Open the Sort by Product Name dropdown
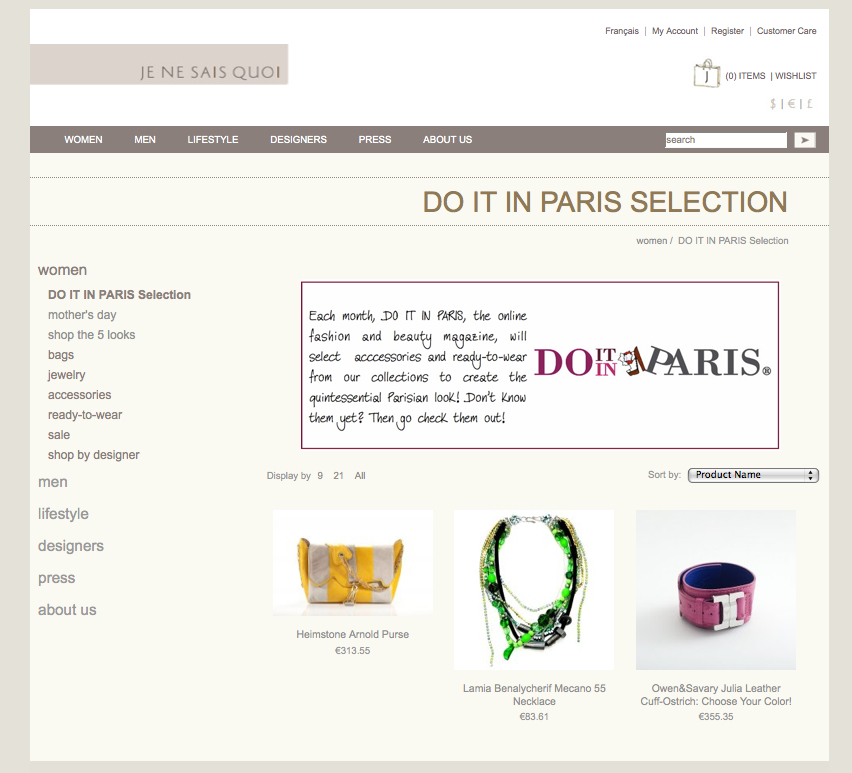This screenshot has width=852, height=773. tap(753, 475)
